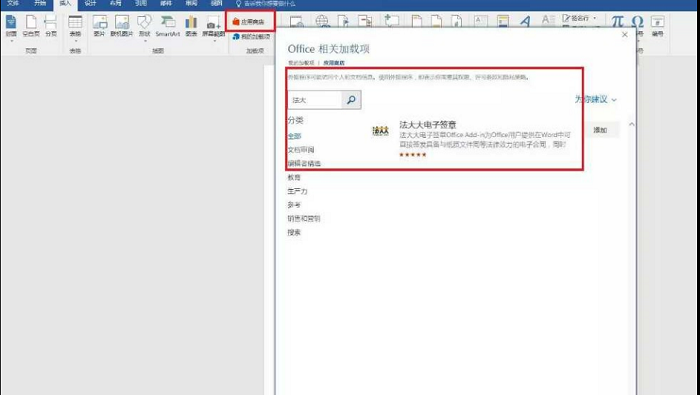This screenshot has width=700, height=395.
Task: Add the 法大大电子签章 add-in (添加)
Action: (600, 130)
